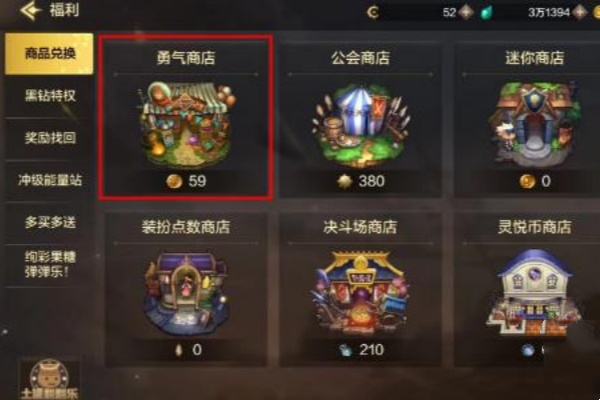Open the 勇气商店 shop tent image

click(x=186, y=123)
